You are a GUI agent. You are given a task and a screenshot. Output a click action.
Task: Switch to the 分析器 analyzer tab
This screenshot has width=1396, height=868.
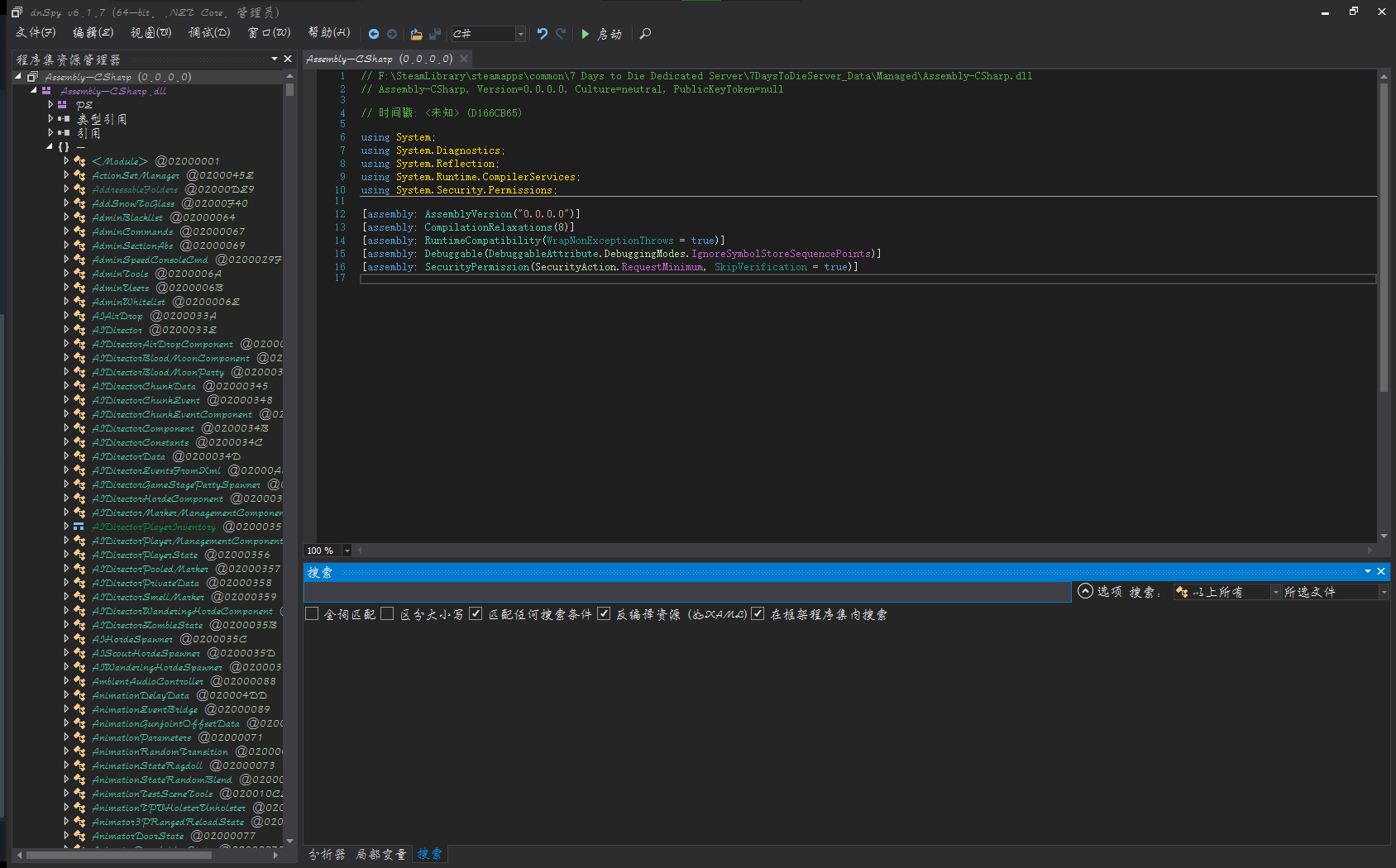coord(327,854)
